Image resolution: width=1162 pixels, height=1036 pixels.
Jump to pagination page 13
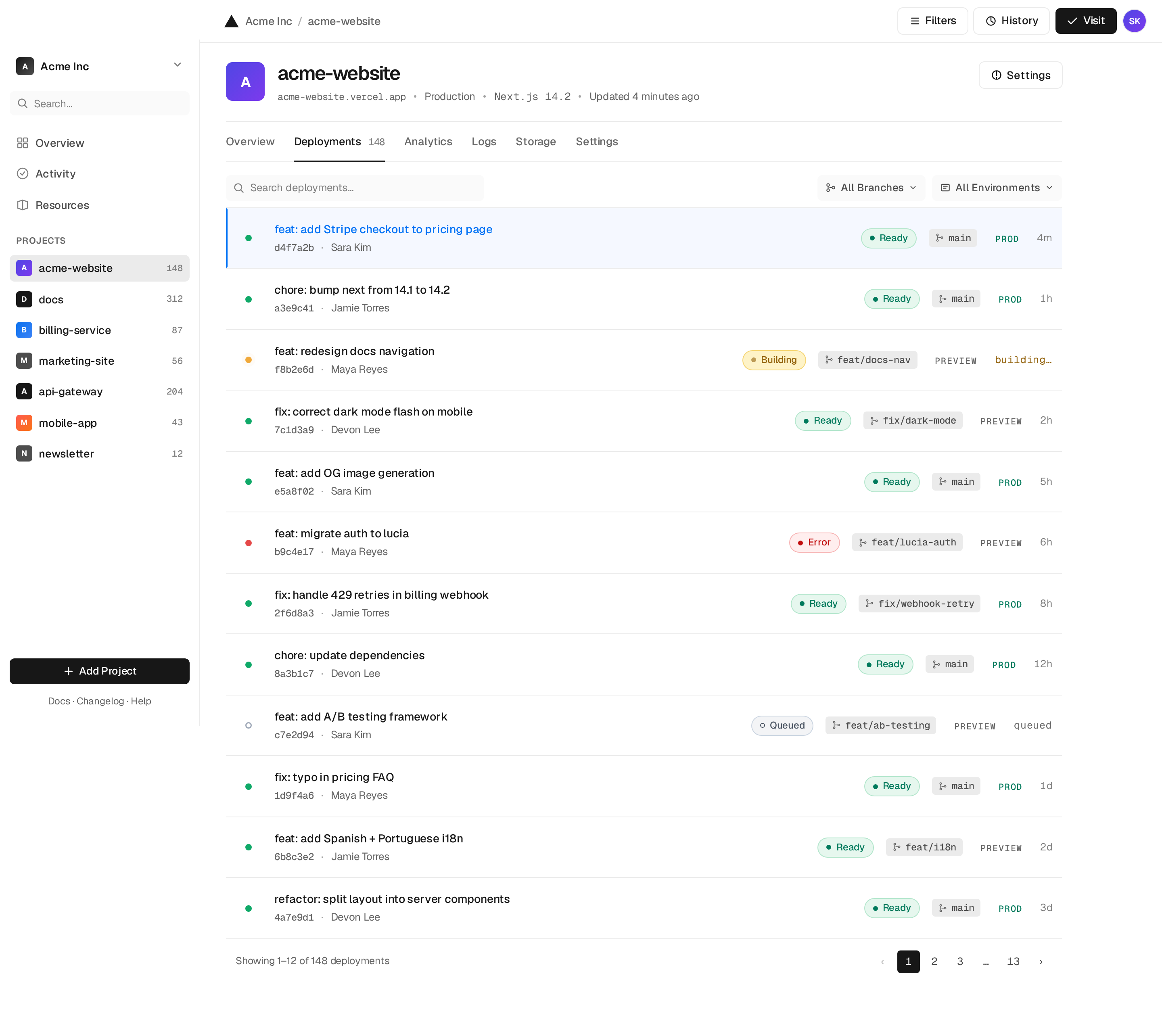tap(1014, 961)
